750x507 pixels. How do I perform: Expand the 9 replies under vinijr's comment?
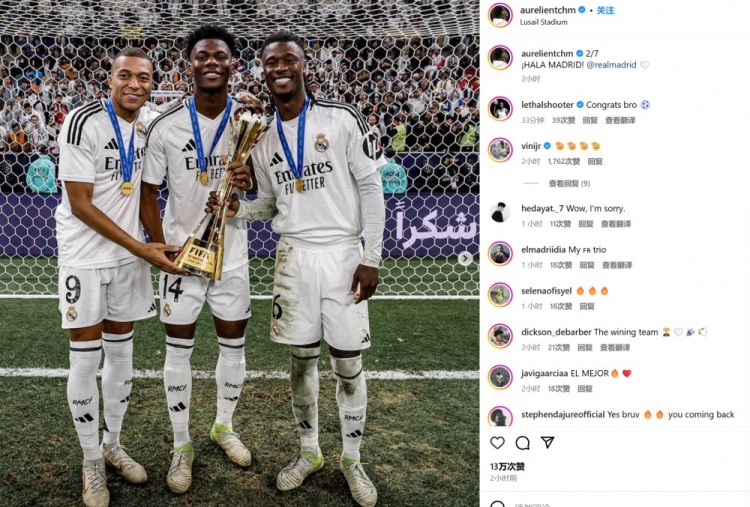569,183
